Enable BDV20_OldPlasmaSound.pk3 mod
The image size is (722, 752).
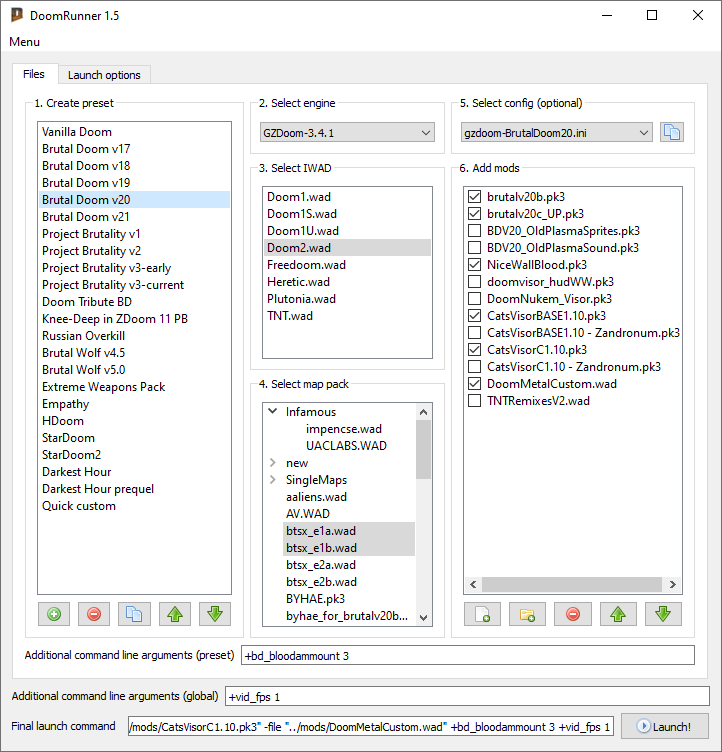click(x=474, y=247)
